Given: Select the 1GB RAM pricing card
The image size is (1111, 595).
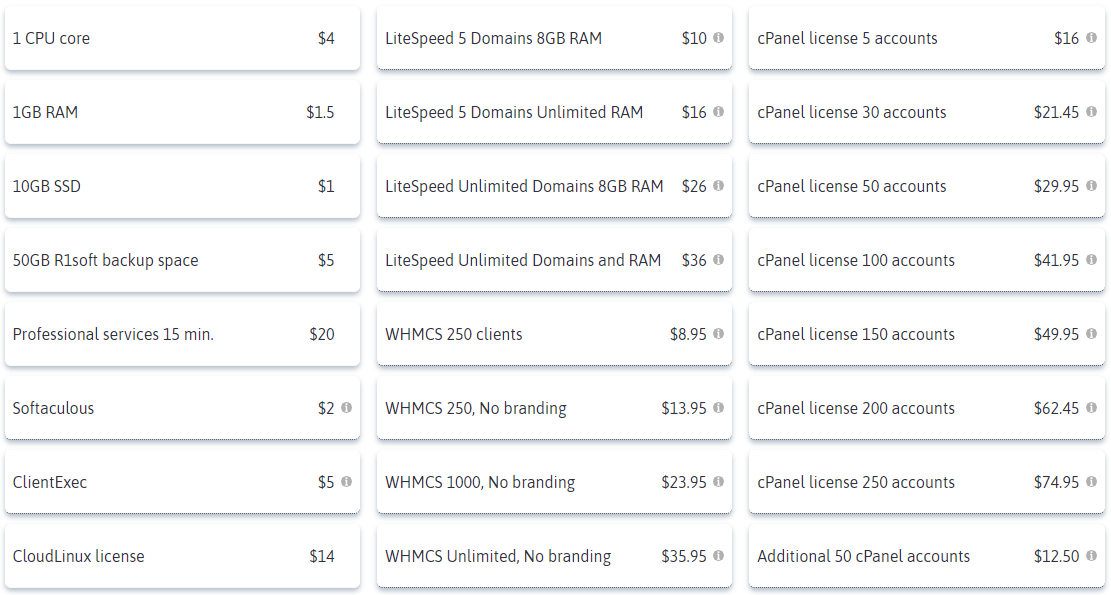Looking at the screenshot, I should 182,112.
